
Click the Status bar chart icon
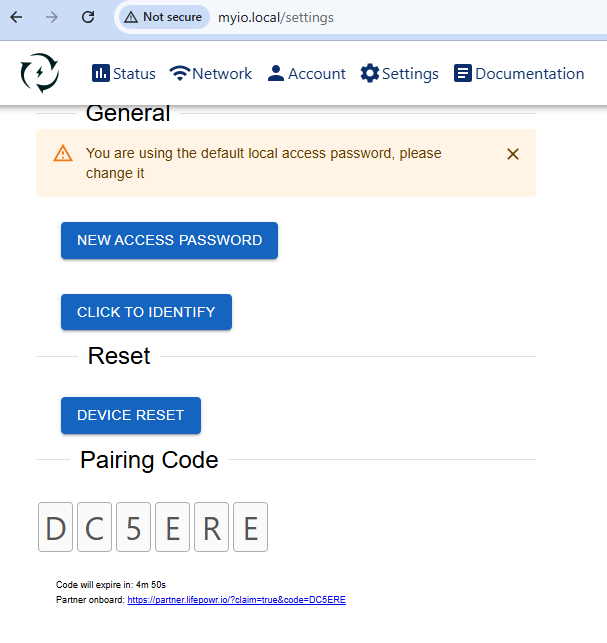(x=101, y=73)
